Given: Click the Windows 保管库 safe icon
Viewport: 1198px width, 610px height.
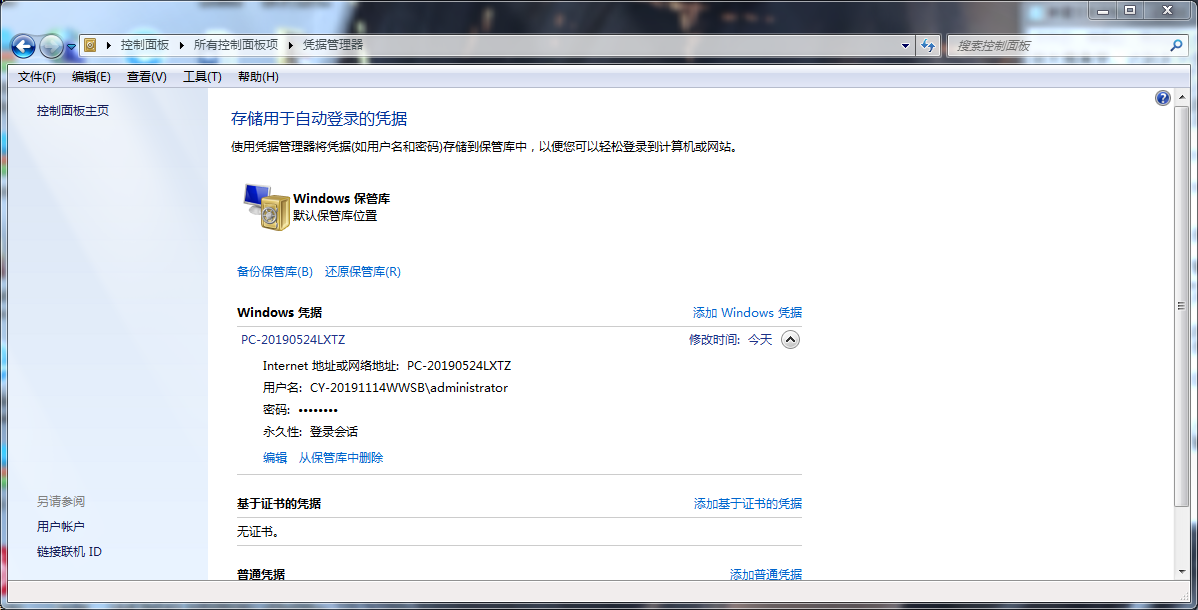Looking at the screenshot, I should tap(266, 206).
